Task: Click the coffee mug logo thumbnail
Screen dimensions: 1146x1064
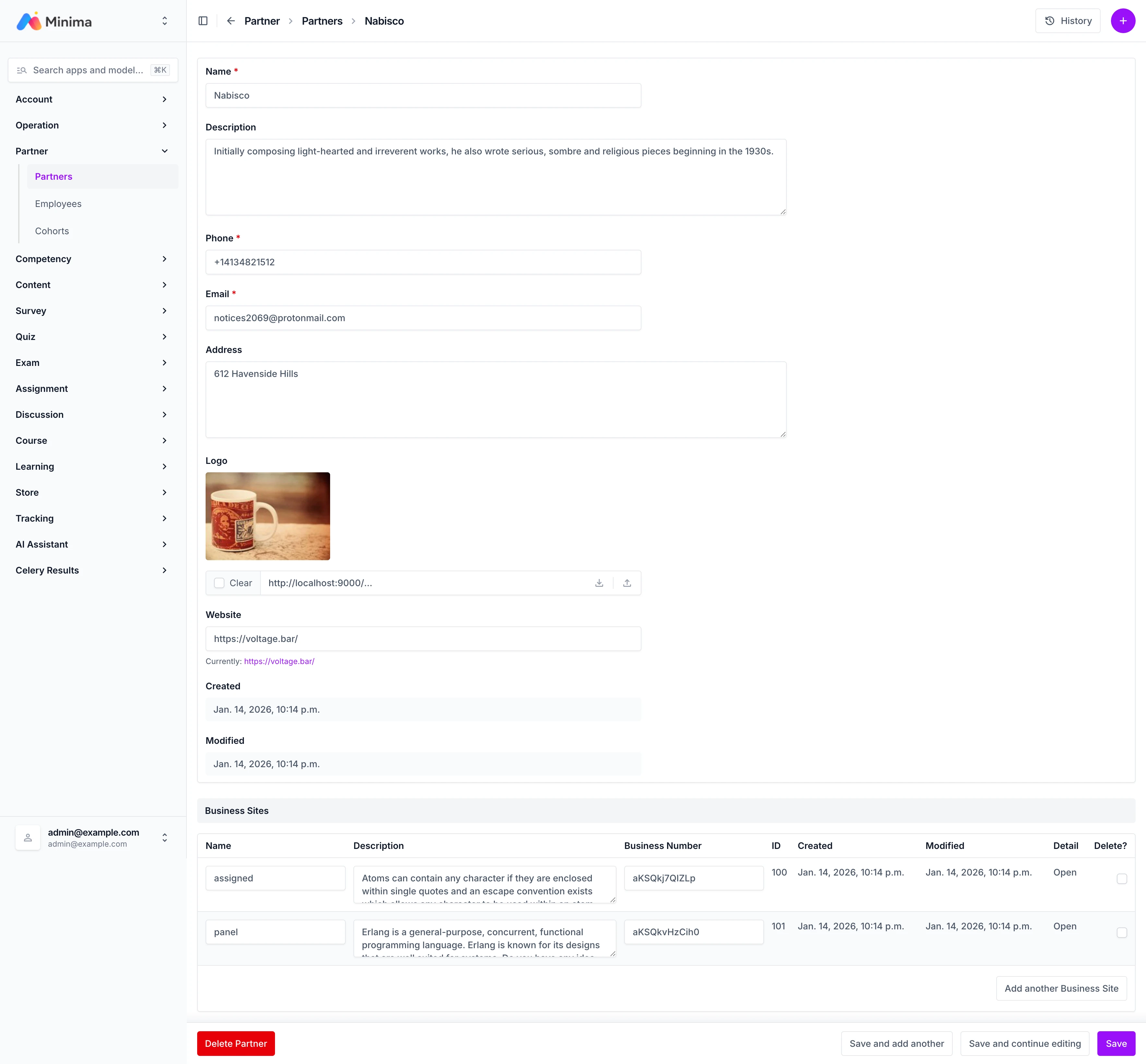Action: pos(268,516)
